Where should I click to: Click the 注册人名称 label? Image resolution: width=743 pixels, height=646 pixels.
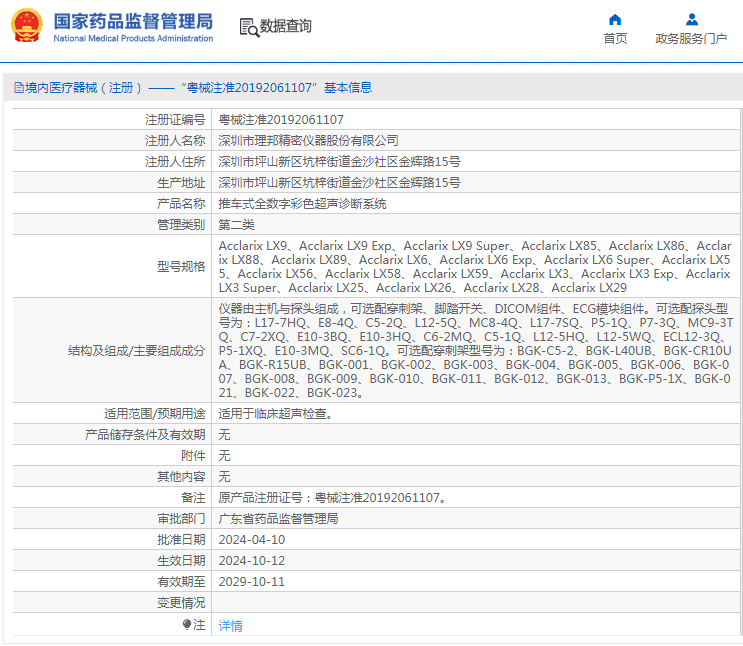pyautogui.click(x=175, y=140)
